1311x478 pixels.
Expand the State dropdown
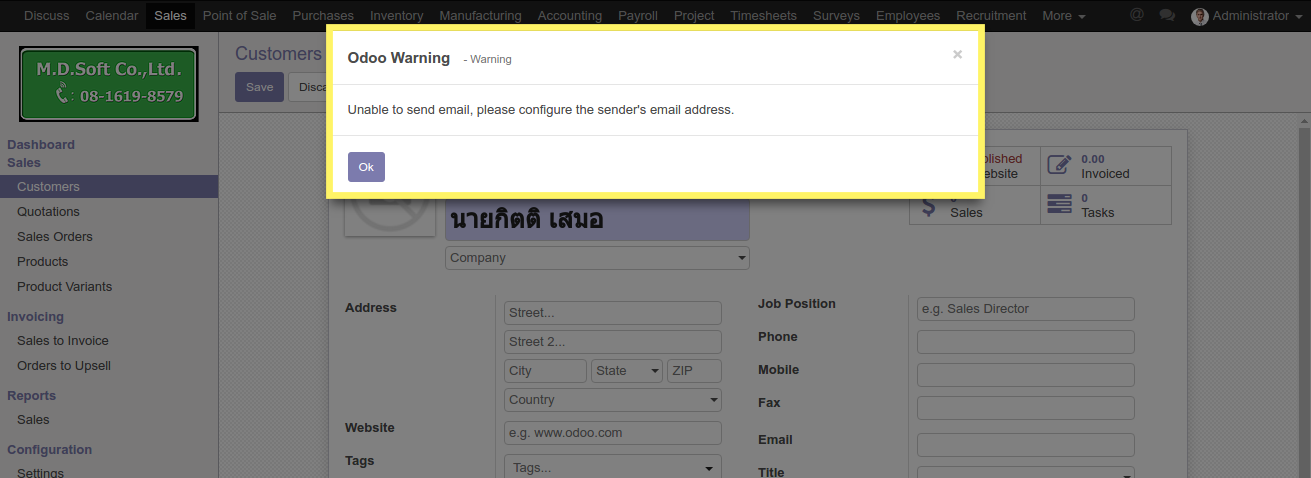pyautogui.click(x=627, y=371)
